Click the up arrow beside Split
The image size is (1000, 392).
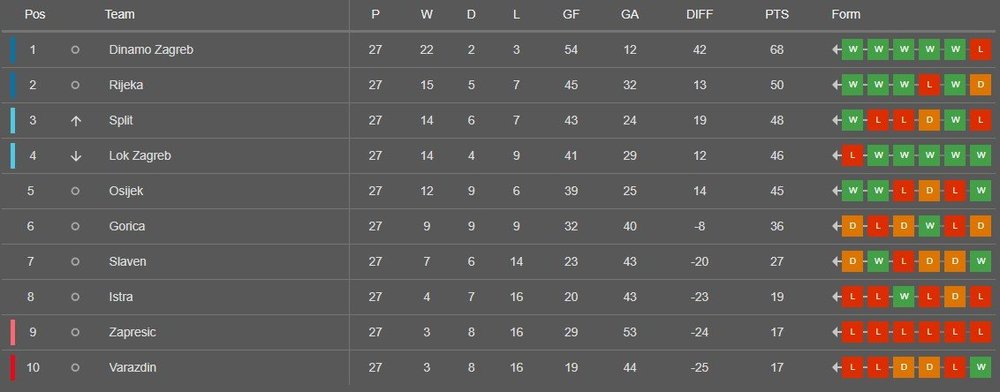75,120
